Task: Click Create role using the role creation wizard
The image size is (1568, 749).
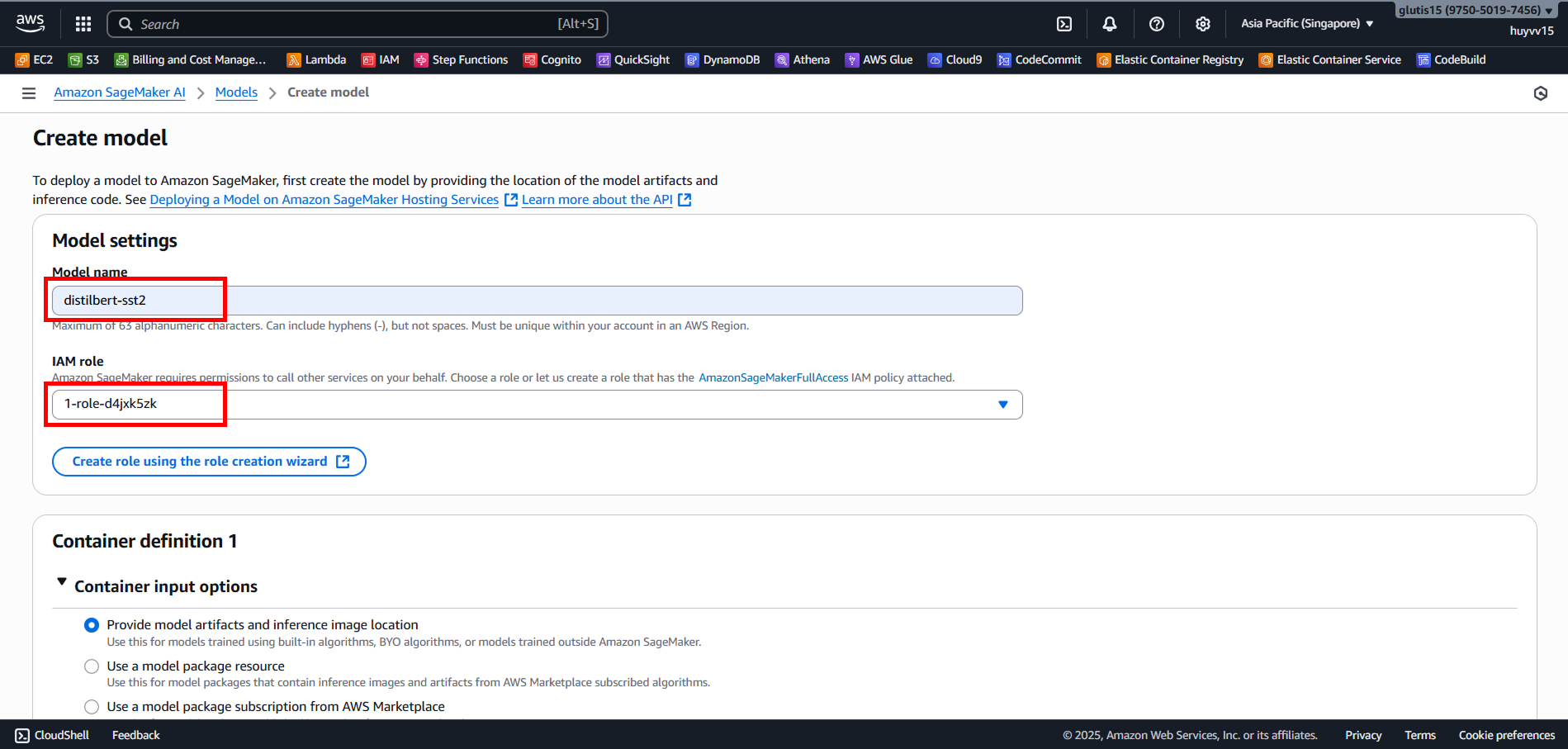Action: [209, 462]
